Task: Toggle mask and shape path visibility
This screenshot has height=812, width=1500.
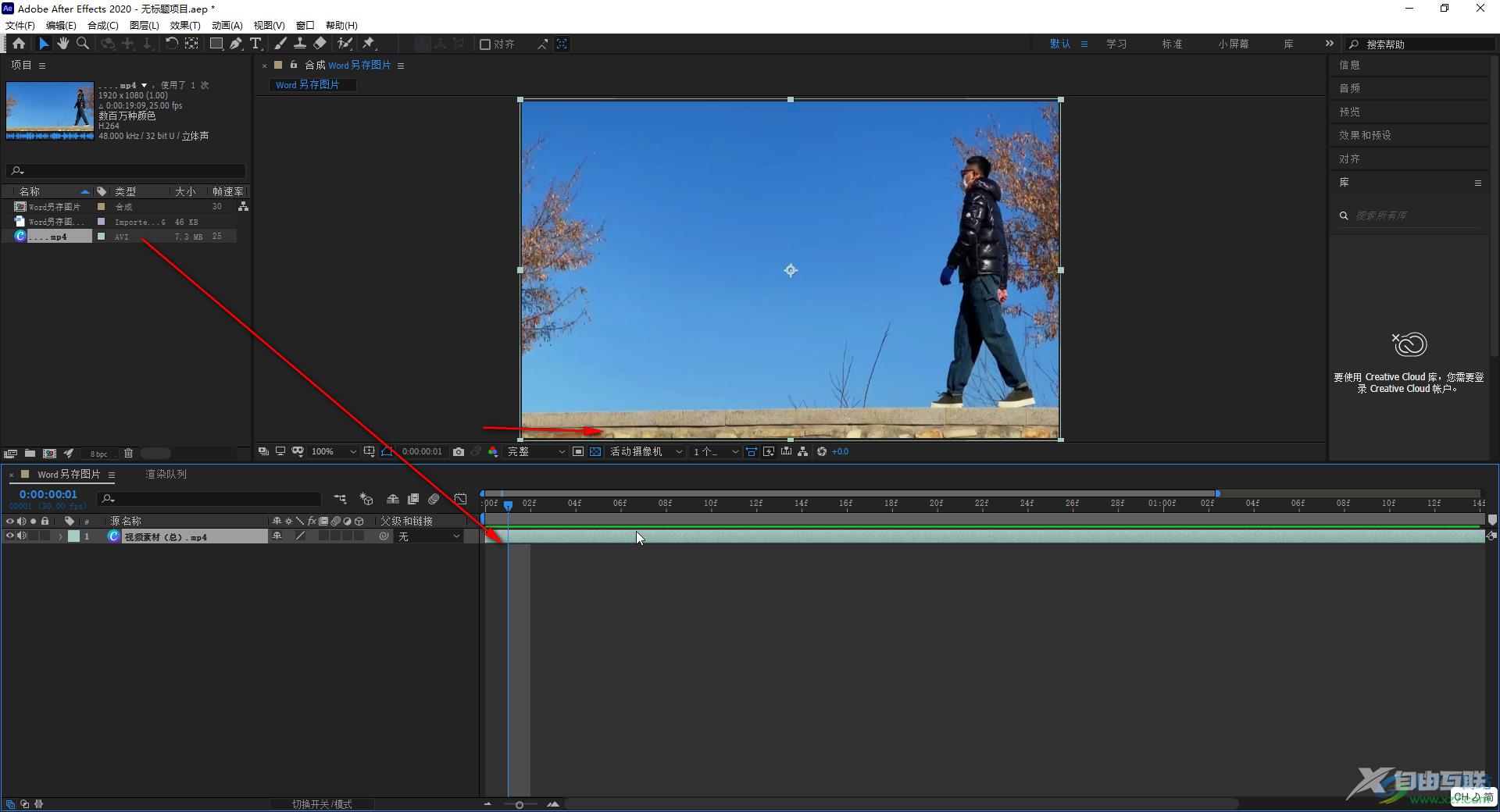Action: 387,452
